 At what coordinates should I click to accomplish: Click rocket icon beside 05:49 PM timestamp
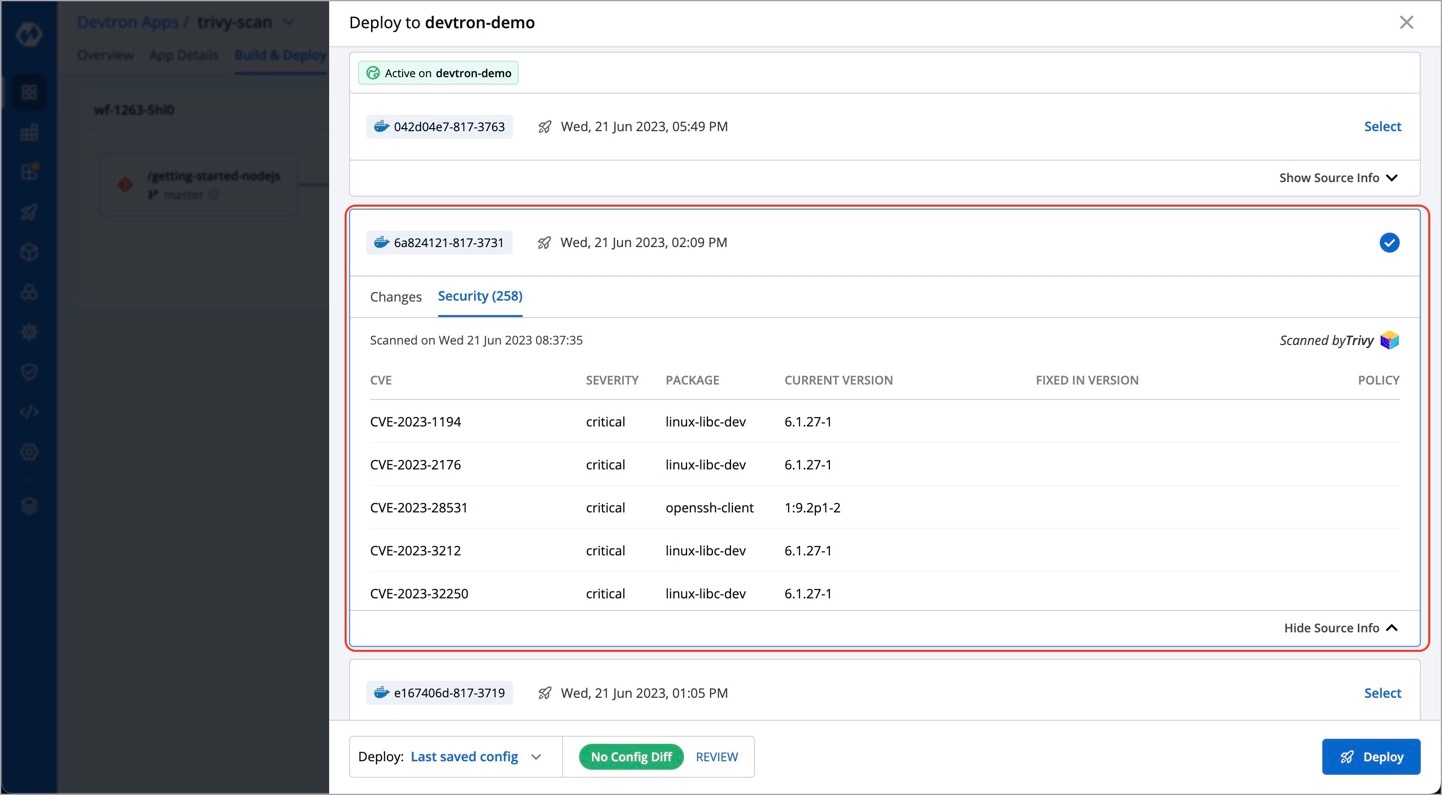pyautogui.click(x=544, y=127)
